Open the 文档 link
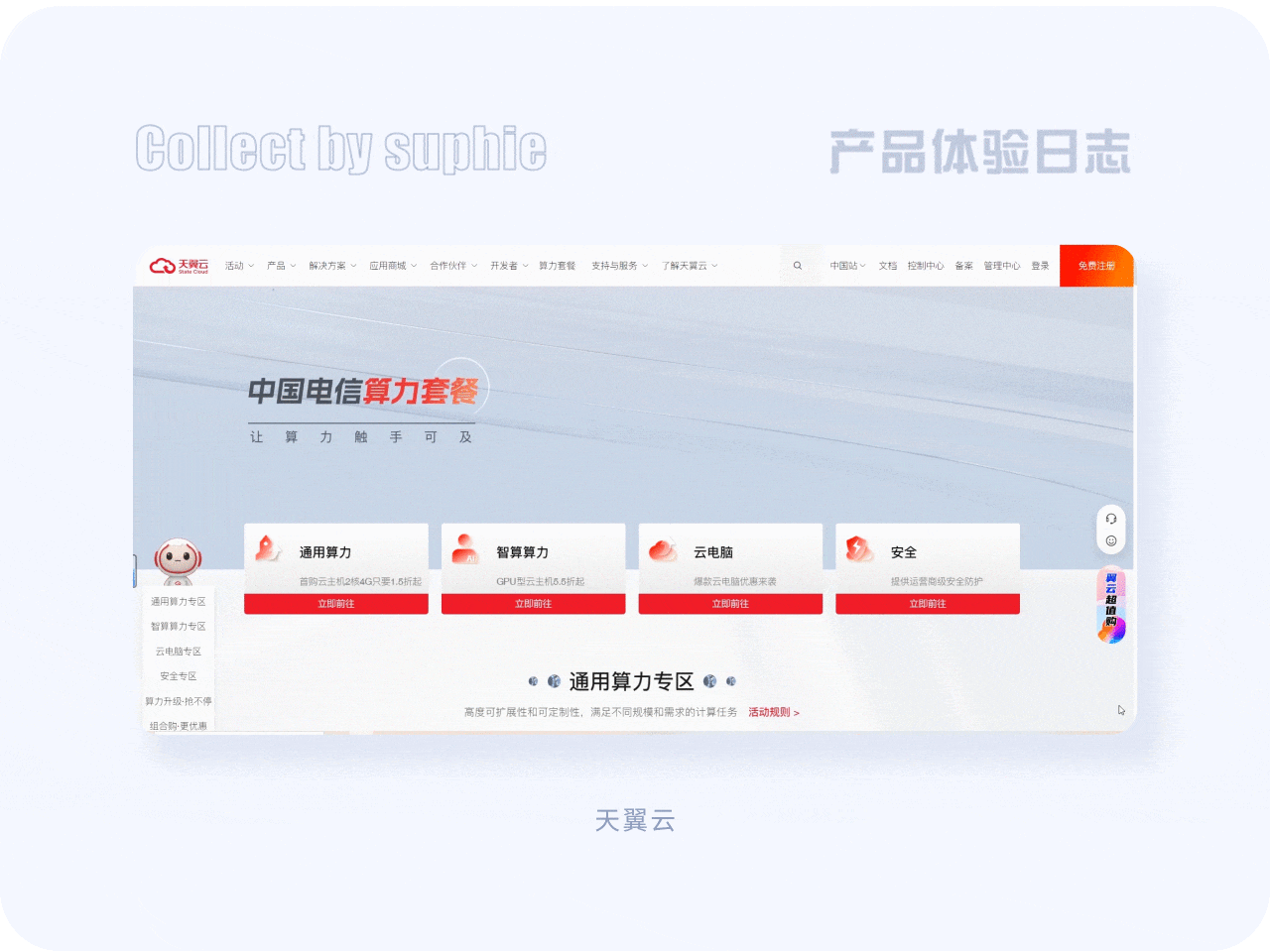 (x=888, y=266)
